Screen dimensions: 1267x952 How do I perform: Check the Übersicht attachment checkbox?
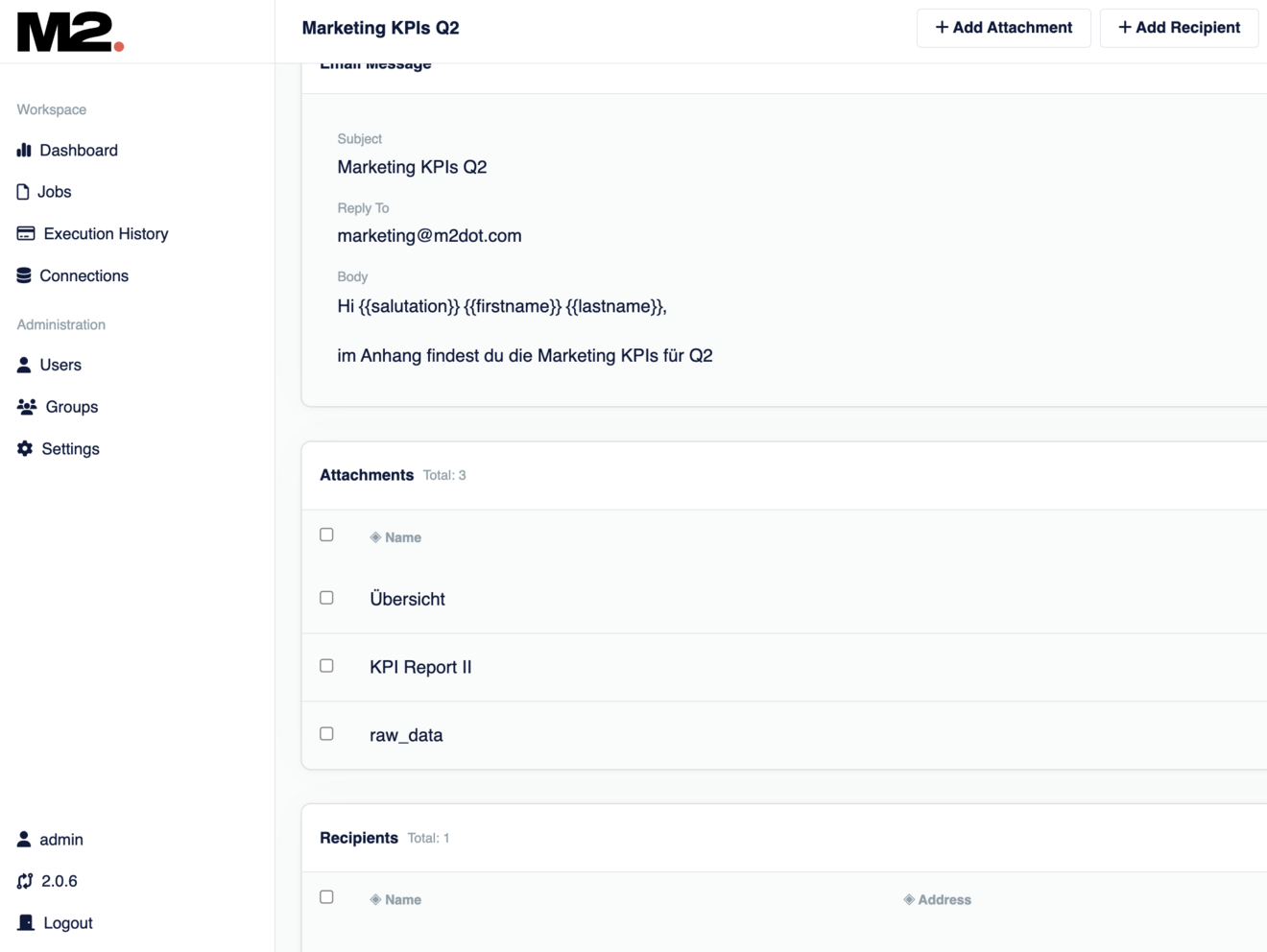(x=326, y=597)
